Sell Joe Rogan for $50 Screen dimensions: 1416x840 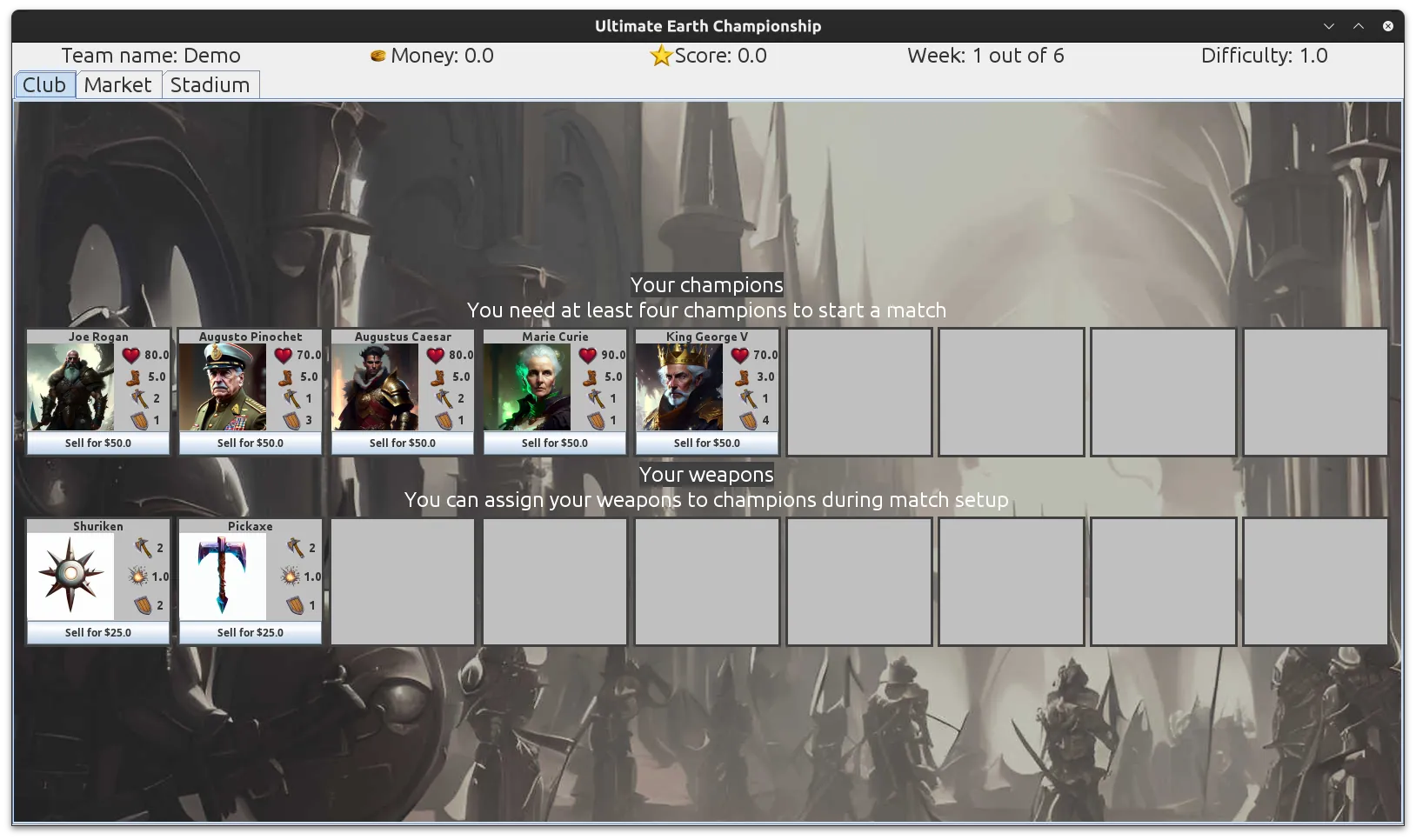[97, 443]
